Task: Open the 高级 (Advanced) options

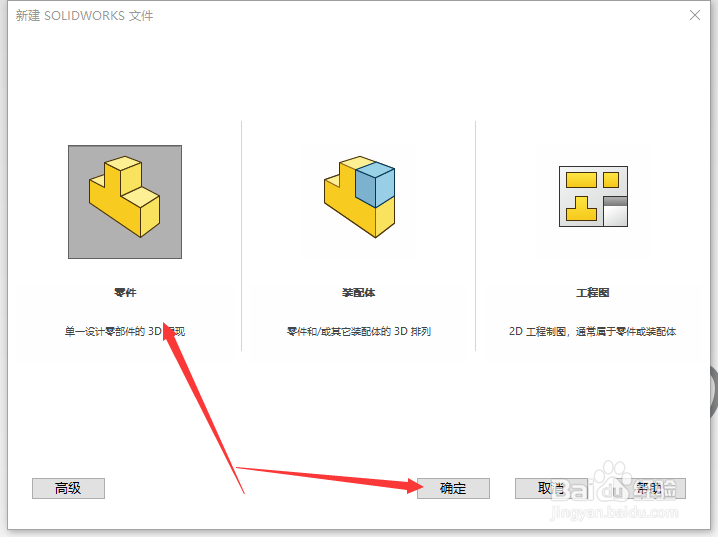Action: pyautogui.click(x=68, y=488)
